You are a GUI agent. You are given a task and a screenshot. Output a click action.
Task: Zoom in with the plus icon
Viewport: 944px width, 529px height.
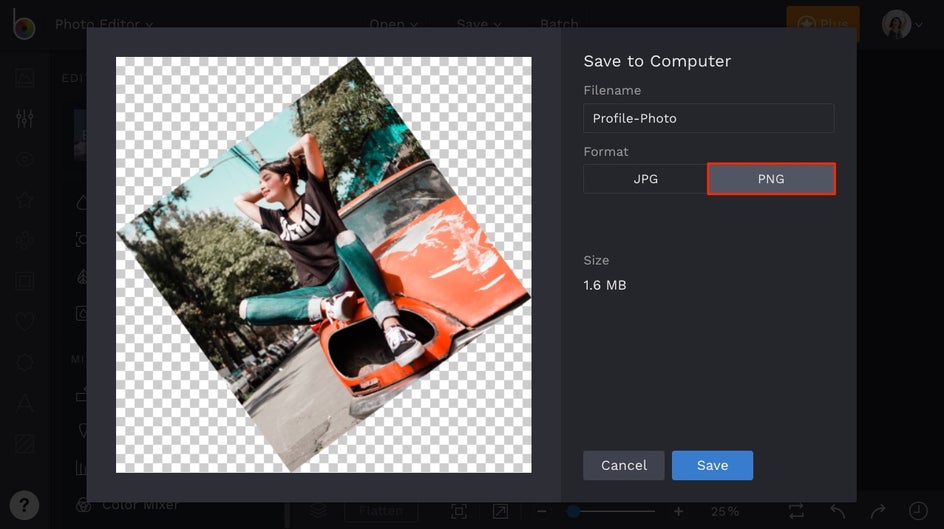(x=678, y=512)
